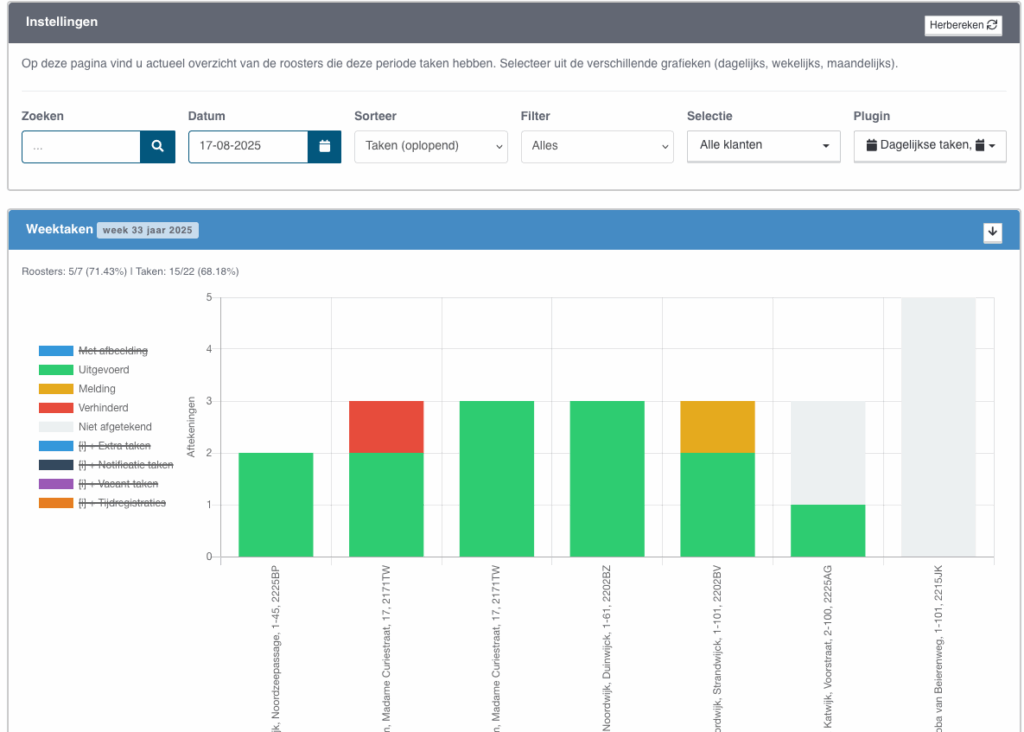Click the Weektaken panel header title
Viewport: 1024px width, 732px height.
[58, 230]
